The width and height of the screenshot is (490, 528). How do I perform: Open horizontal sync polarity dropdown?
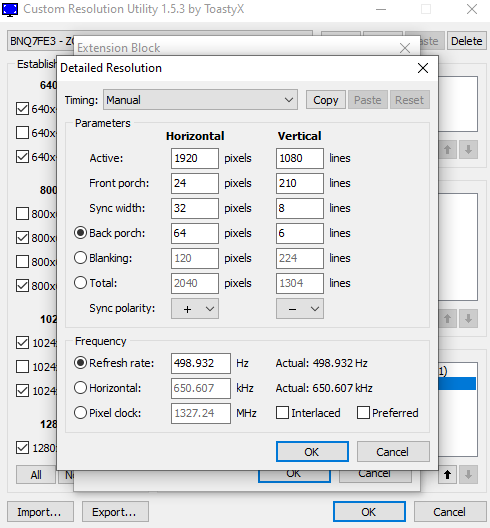195,308
